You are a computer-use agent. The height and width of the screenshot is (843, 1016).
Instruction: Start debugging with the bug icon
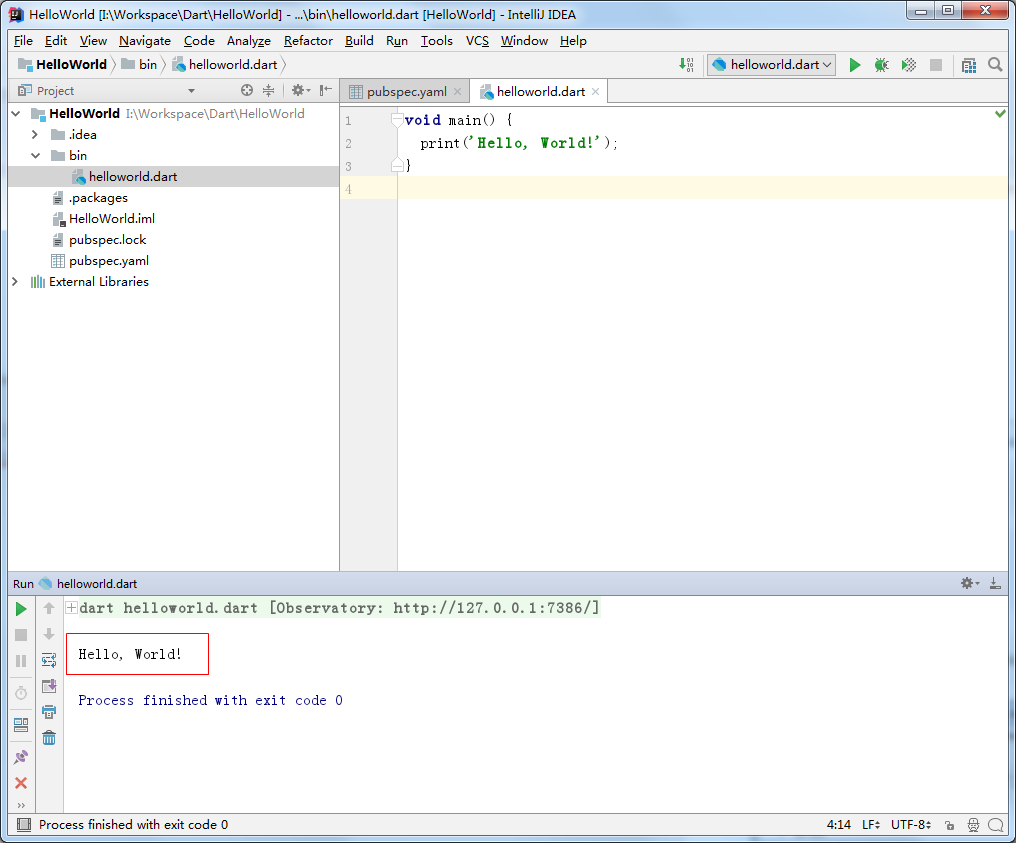tap(881, 65)
